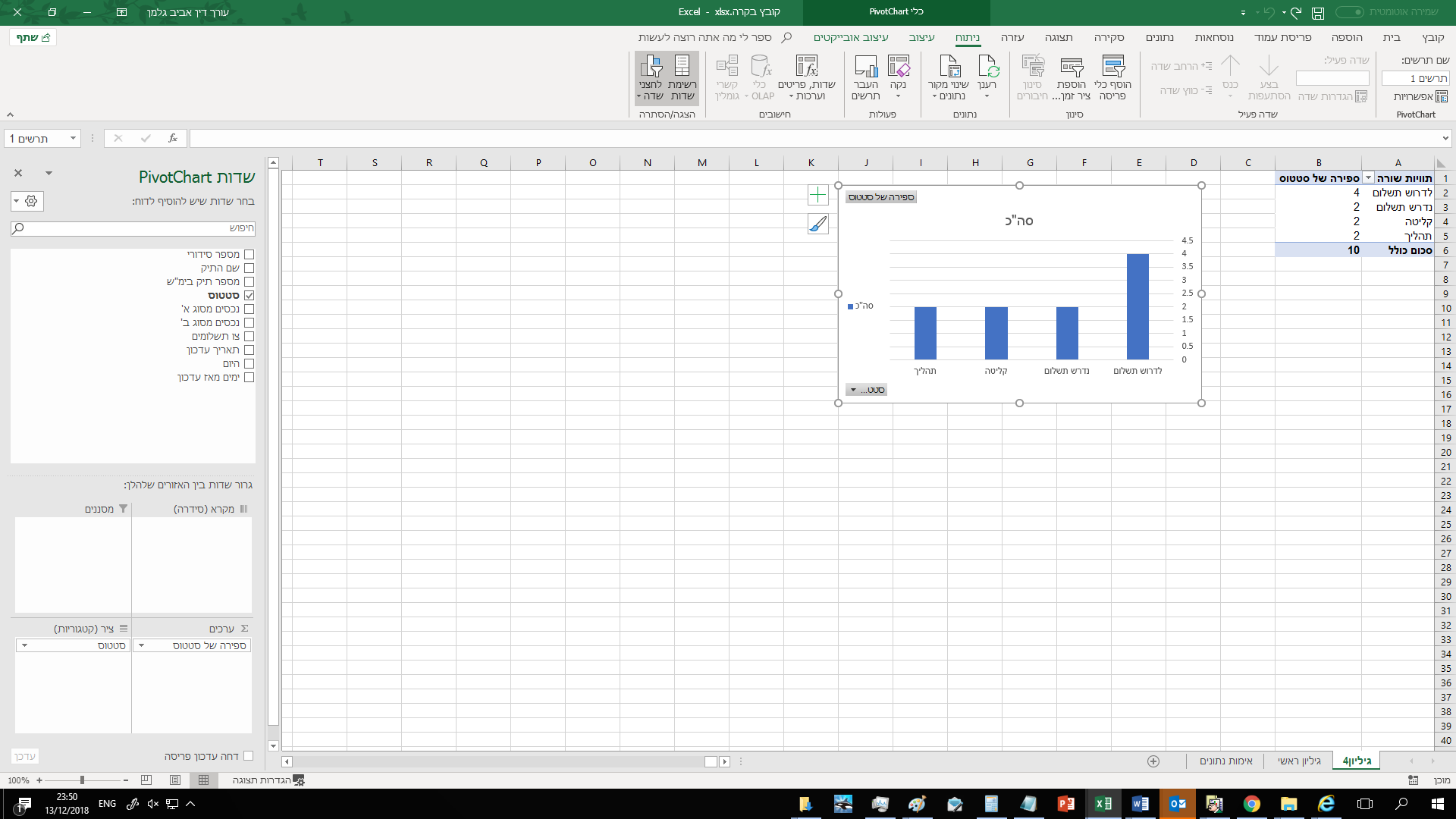Click the Insert Timeline (הוספת ציר זמן) icon
This screenshot has height=819, width=1456.
(1071, 67)
